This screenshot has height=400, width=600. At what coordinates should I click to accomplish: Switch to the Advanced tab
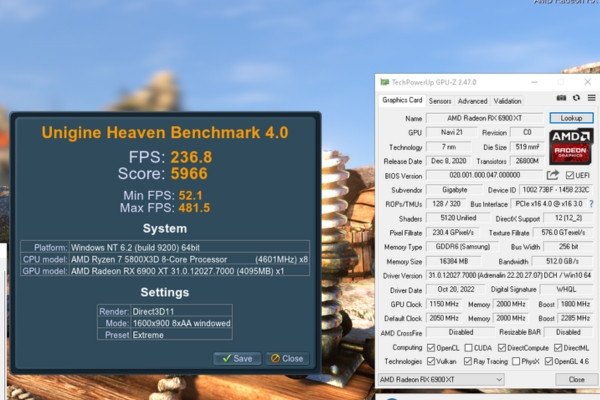[473, 101]
